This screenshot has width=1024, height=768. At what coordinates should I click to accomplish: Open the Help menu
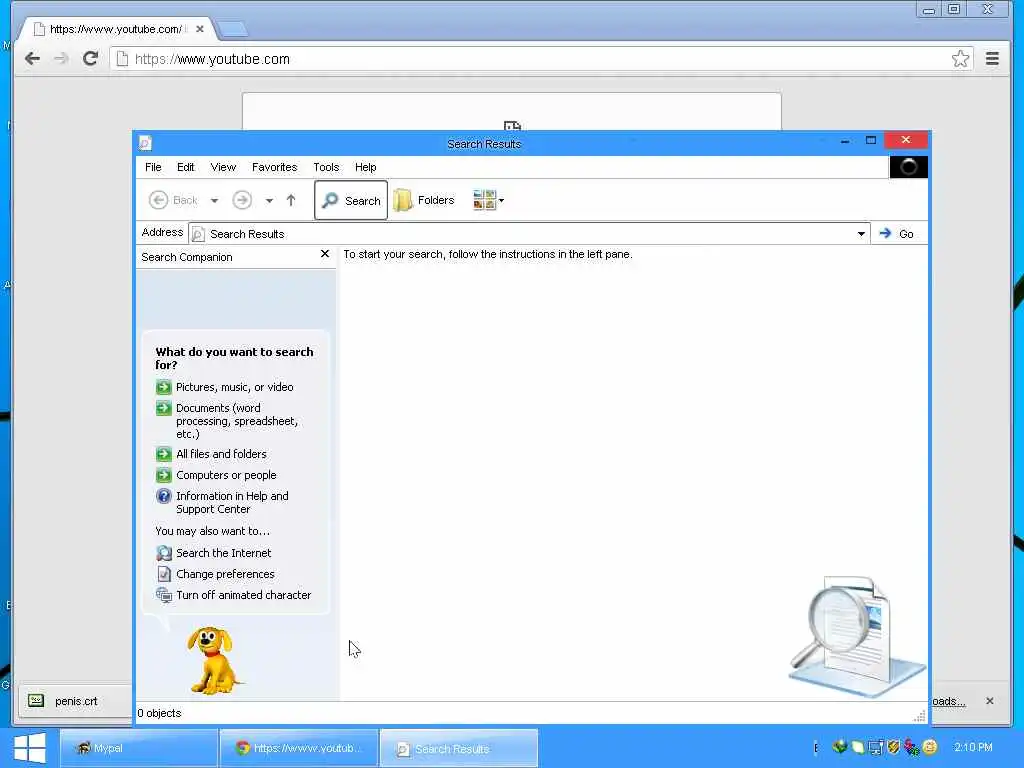[x=365, y=167]
